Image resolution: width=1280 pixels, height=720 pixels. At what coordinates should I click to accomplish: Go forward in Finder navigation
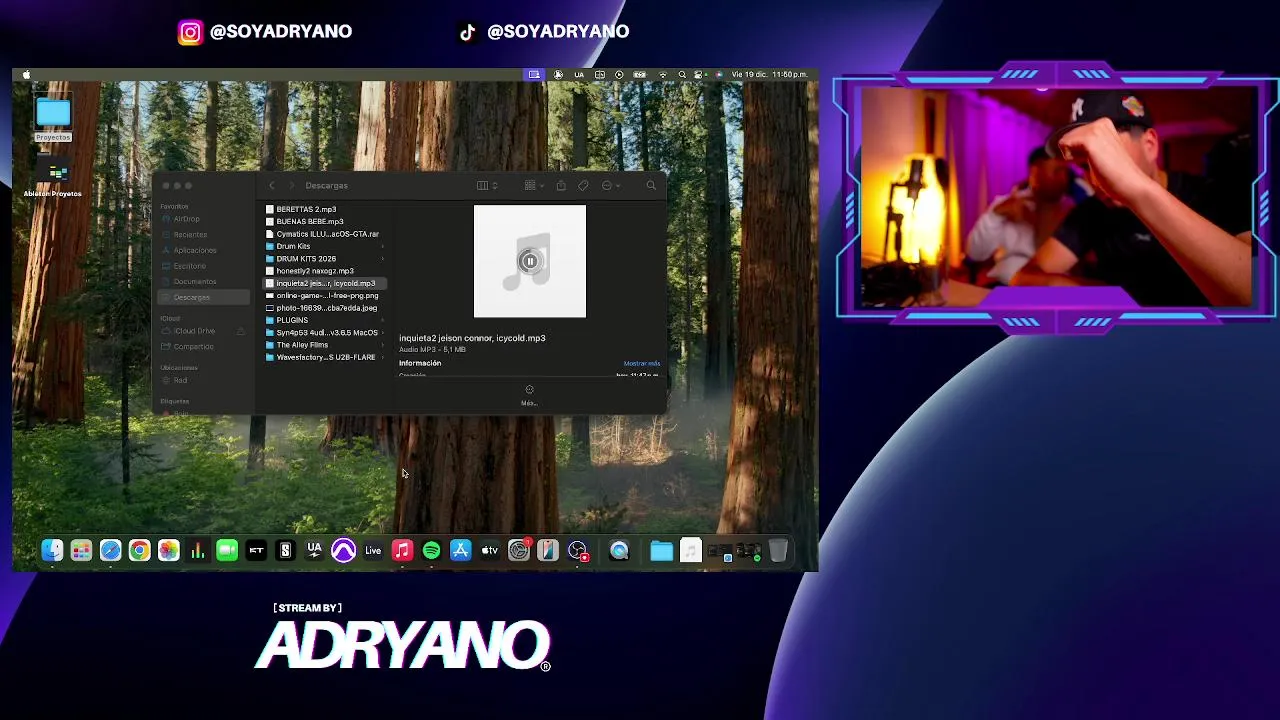point(292,185)
